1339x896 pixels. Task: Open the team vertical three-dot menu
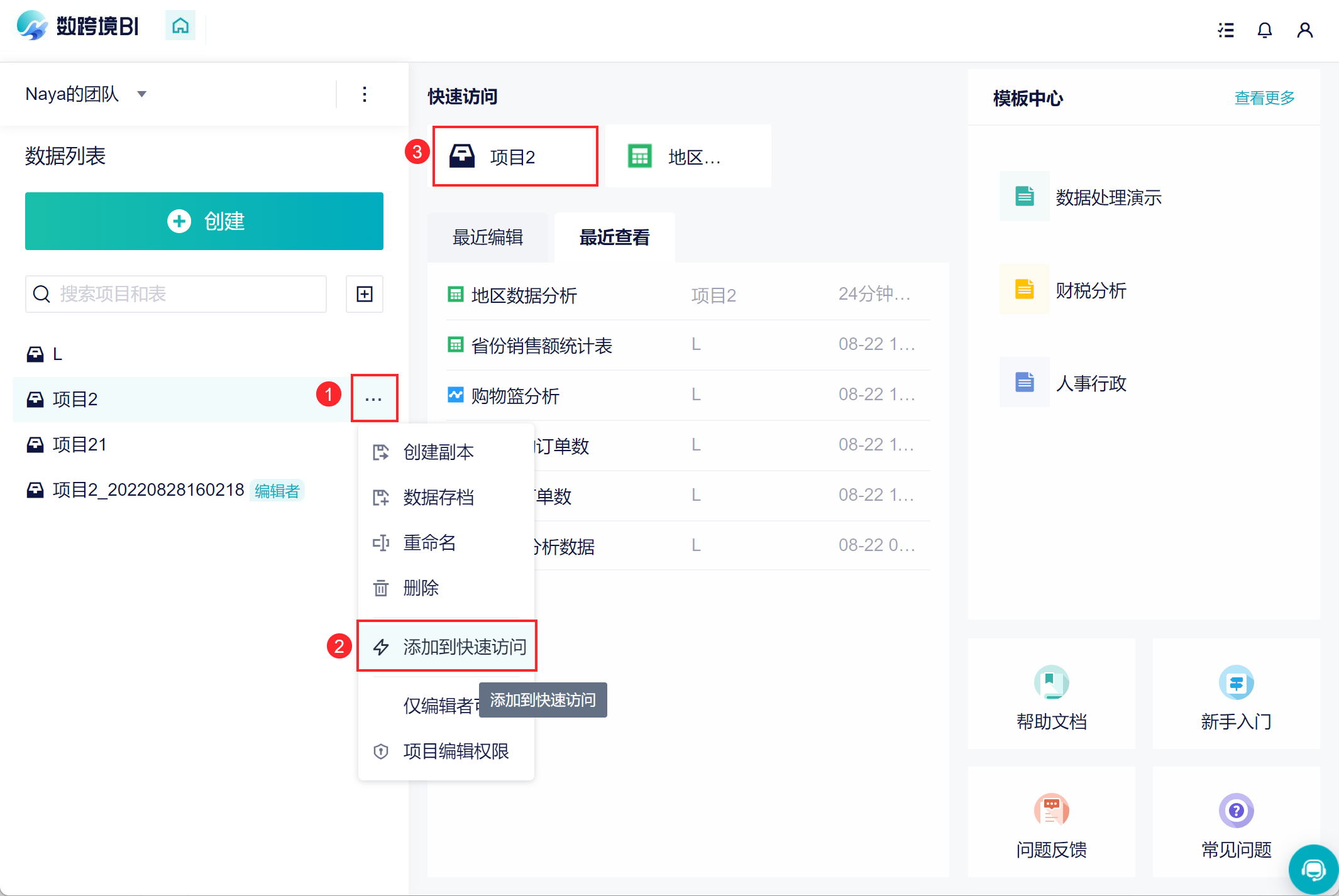tap(365, 94)
